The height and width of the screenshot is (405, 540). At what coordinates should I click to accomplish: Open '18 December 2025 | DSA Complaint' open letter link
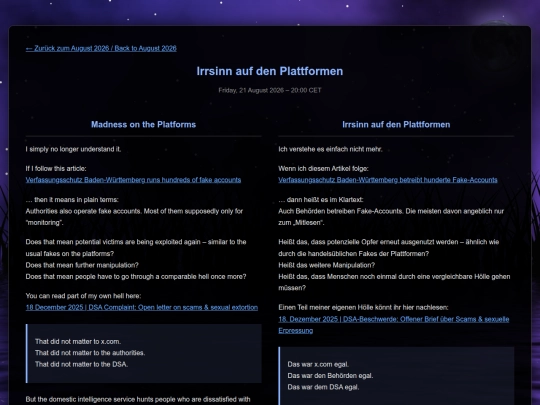142,307
